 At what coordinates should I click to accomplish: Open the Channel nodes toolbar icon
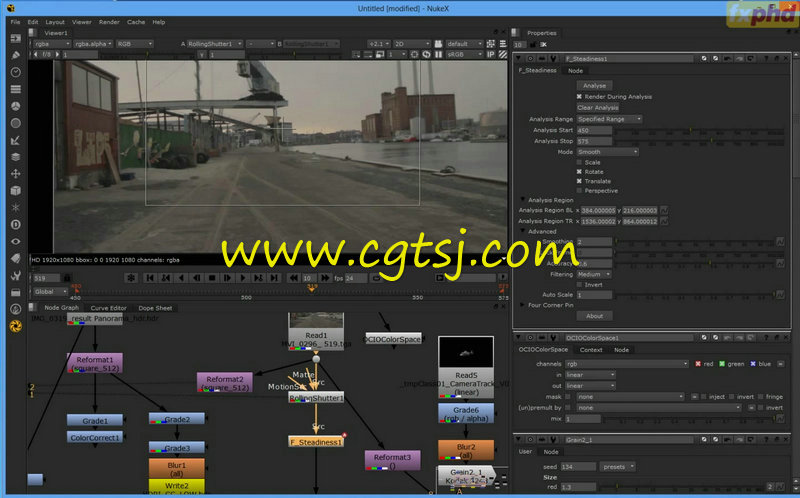pos(15,89)
